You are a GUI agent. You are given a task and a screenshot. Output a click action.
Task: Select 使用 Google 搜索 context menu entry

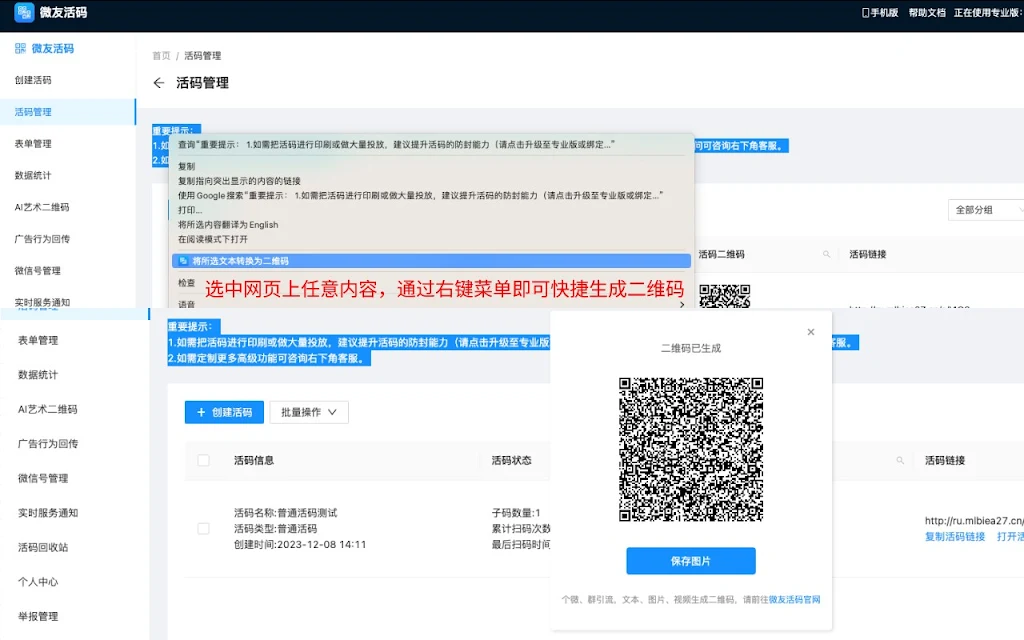click(421, 195)
